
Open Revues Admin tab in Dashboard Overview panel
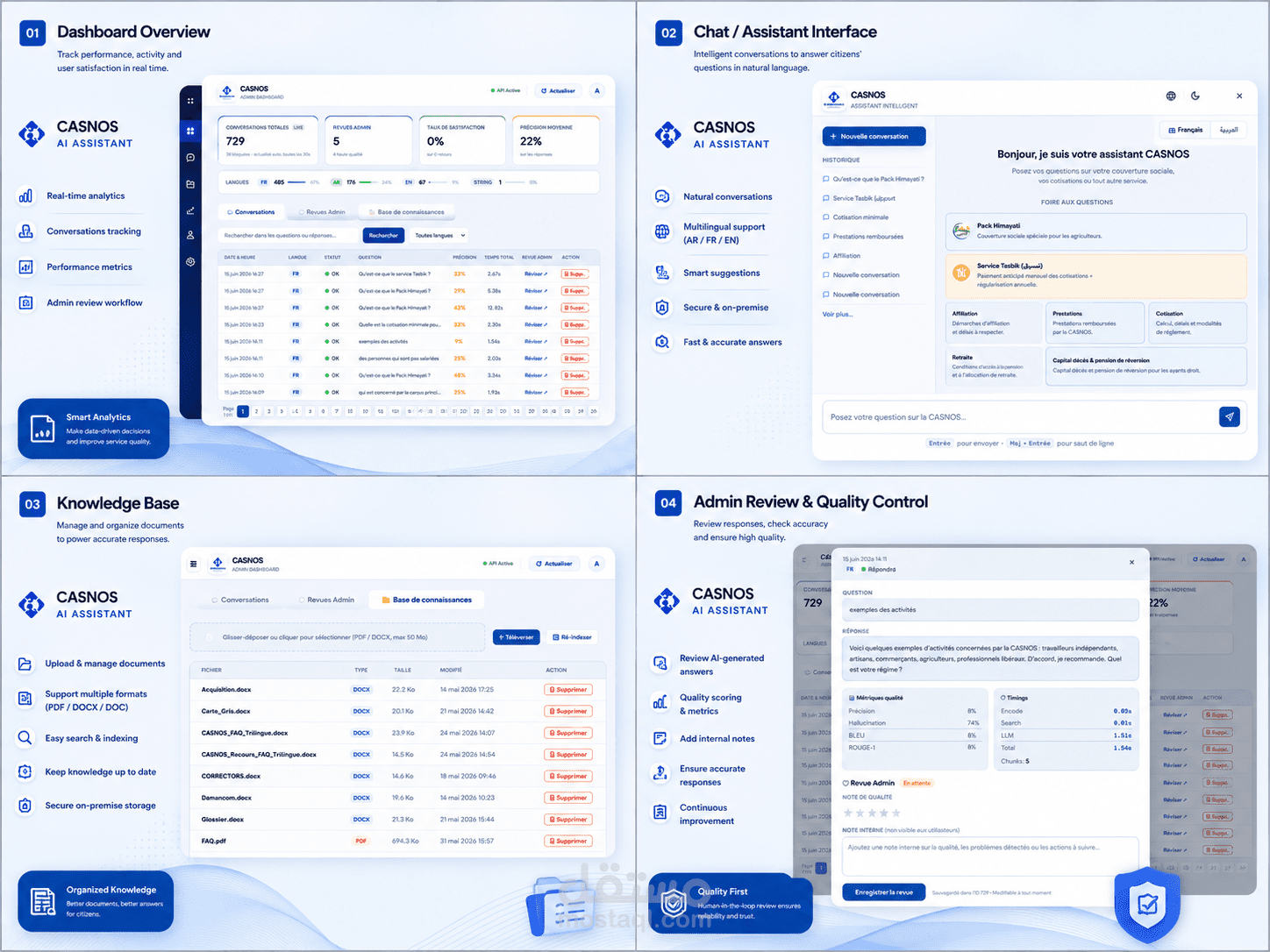(x=322, y=212)
